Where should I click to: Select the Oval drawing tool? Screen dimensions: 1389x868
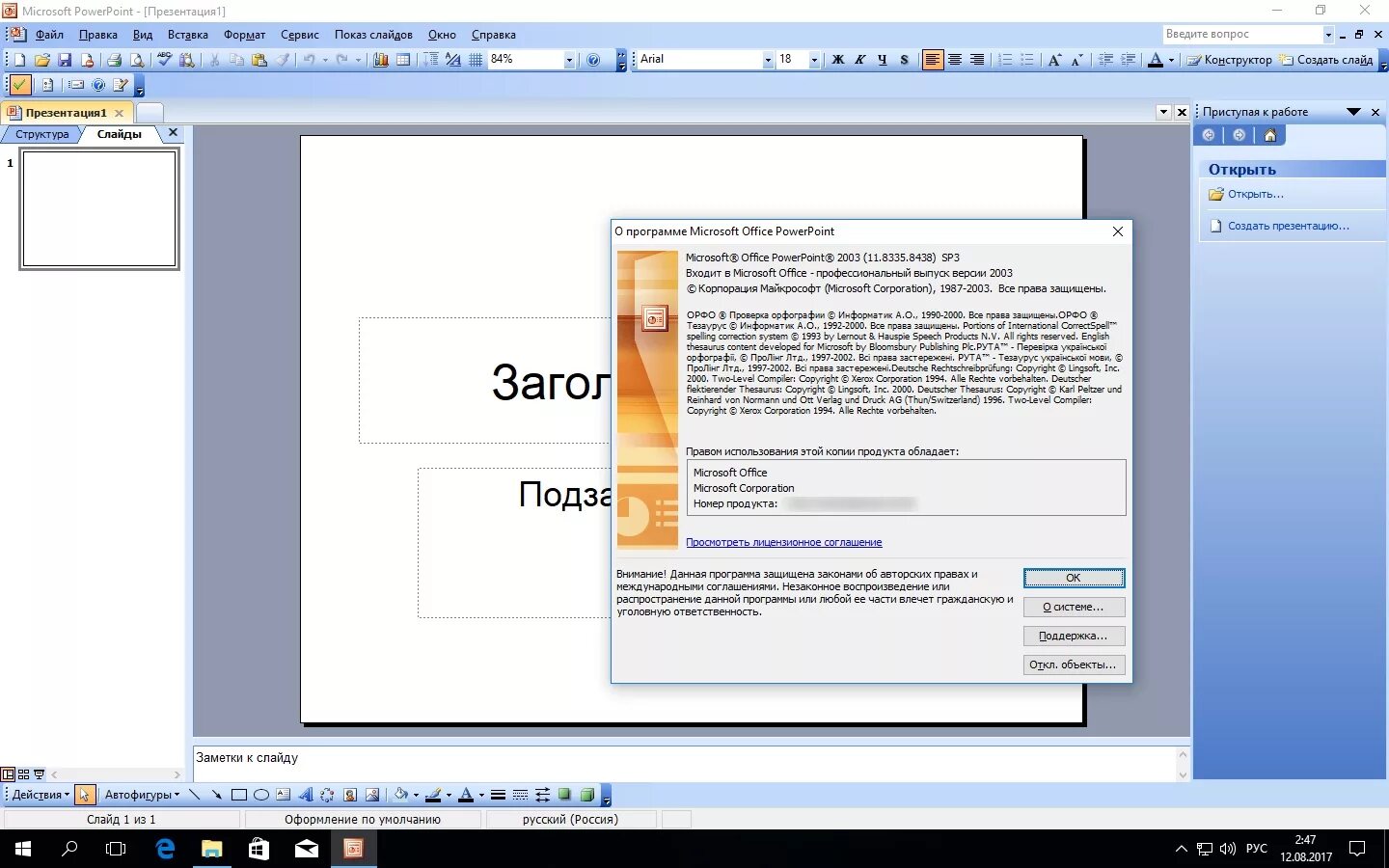click(x=260, y=795)
